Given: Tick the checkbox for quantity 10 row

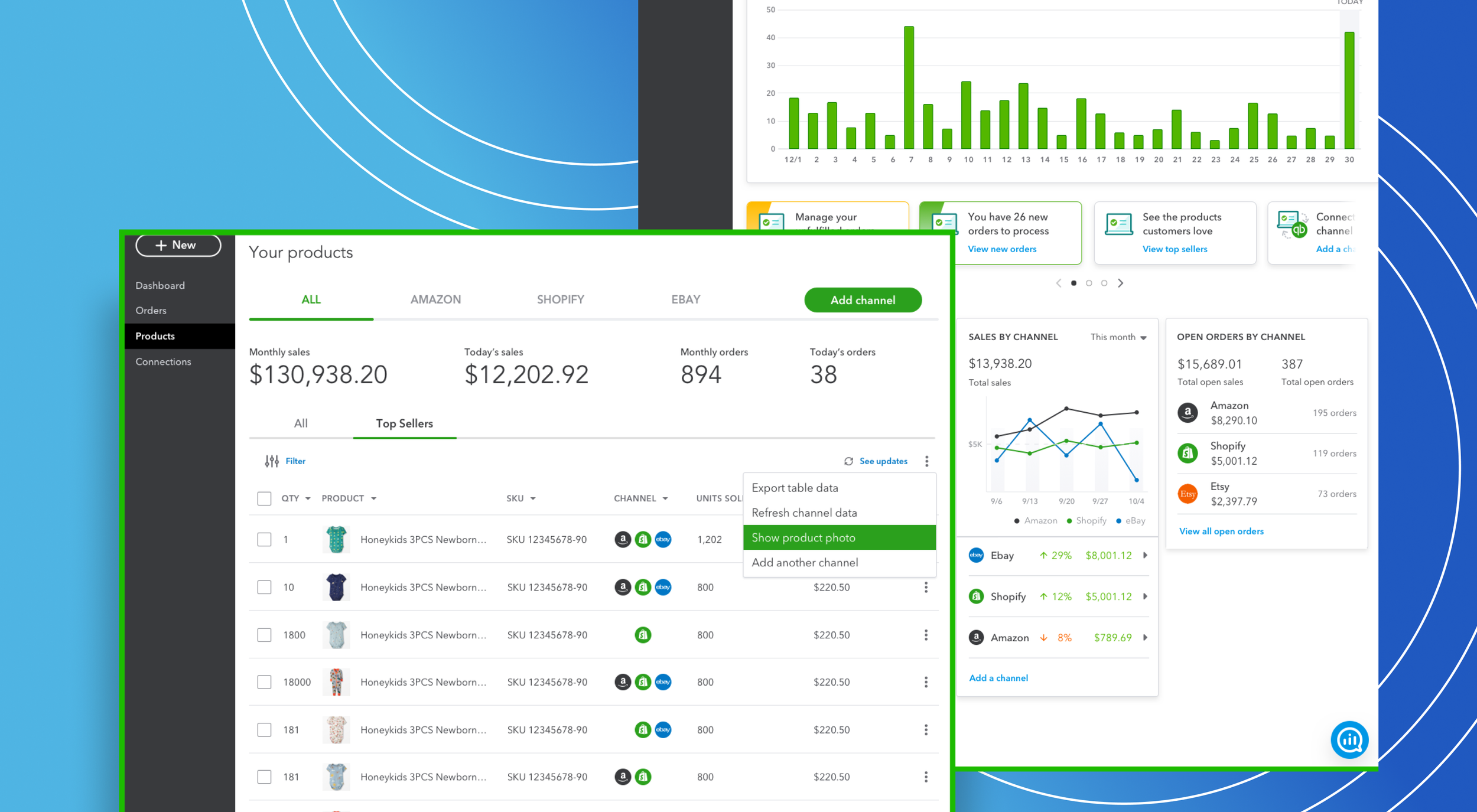Looking at the screenshot, I should click(264, 587).
